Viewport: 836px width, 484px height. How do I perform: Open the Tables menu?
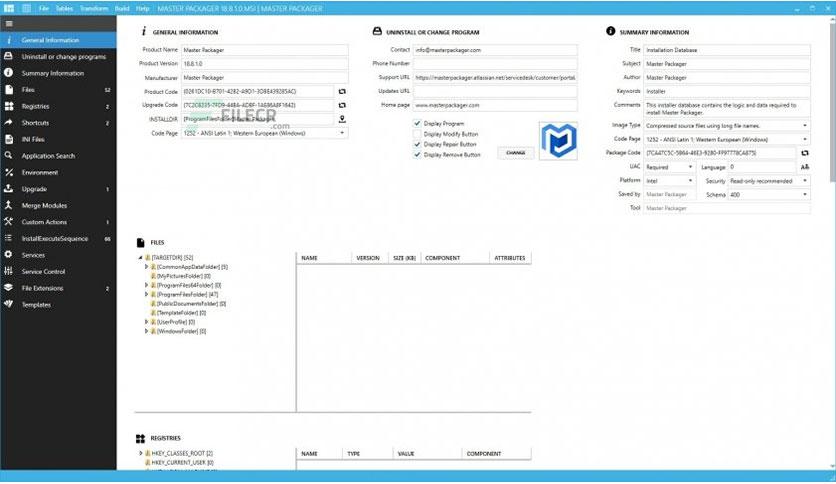pos(65,9)
